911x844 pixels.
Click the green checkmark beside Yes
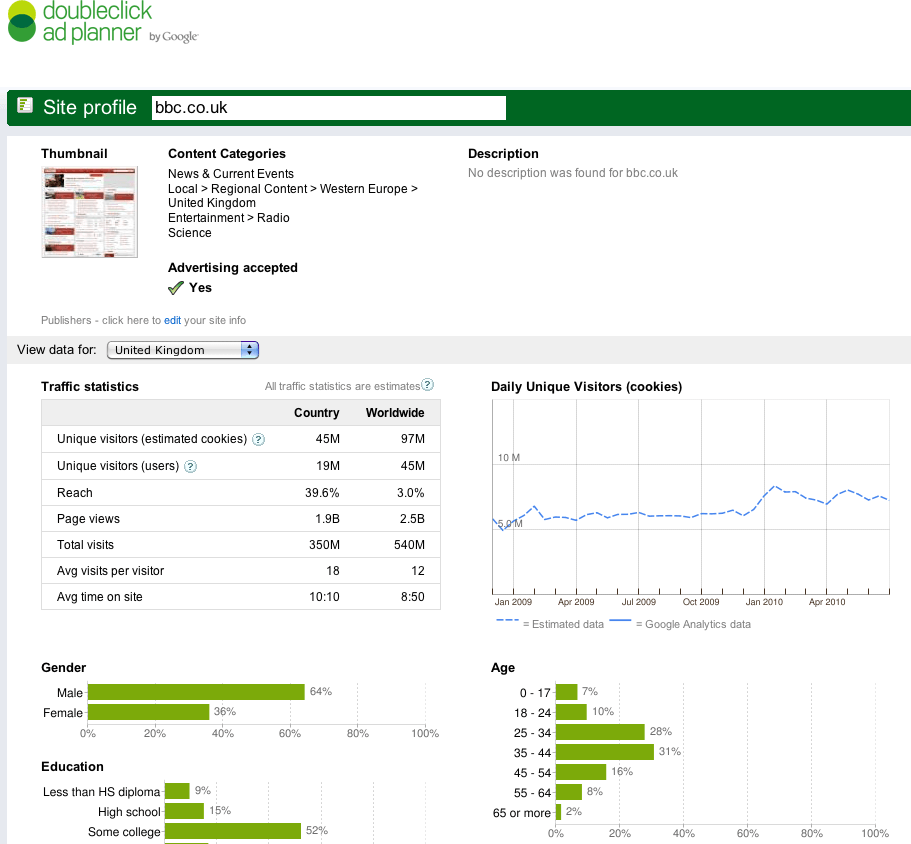[176, 288]
